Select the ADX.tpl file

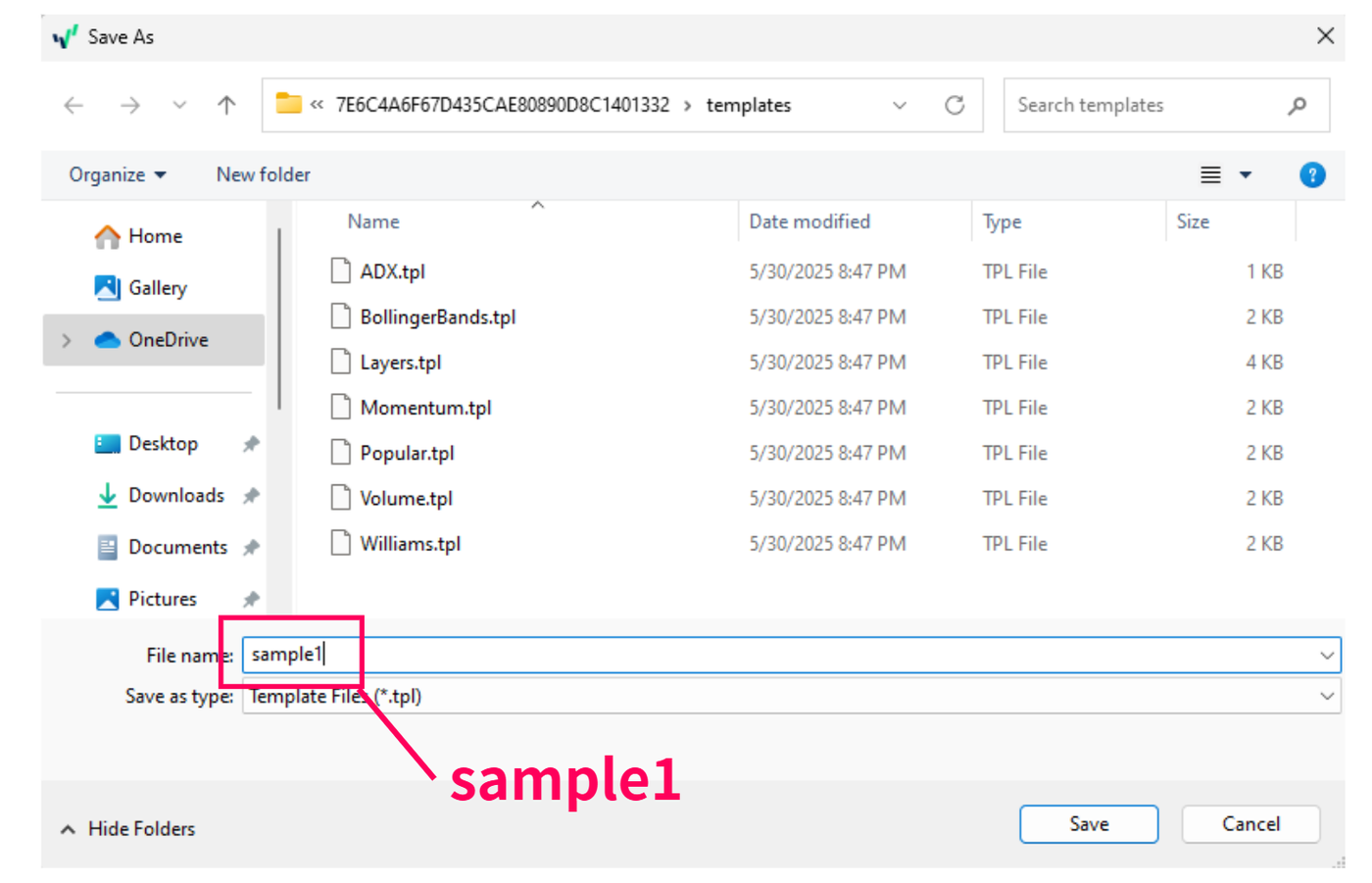pos(392,272)
